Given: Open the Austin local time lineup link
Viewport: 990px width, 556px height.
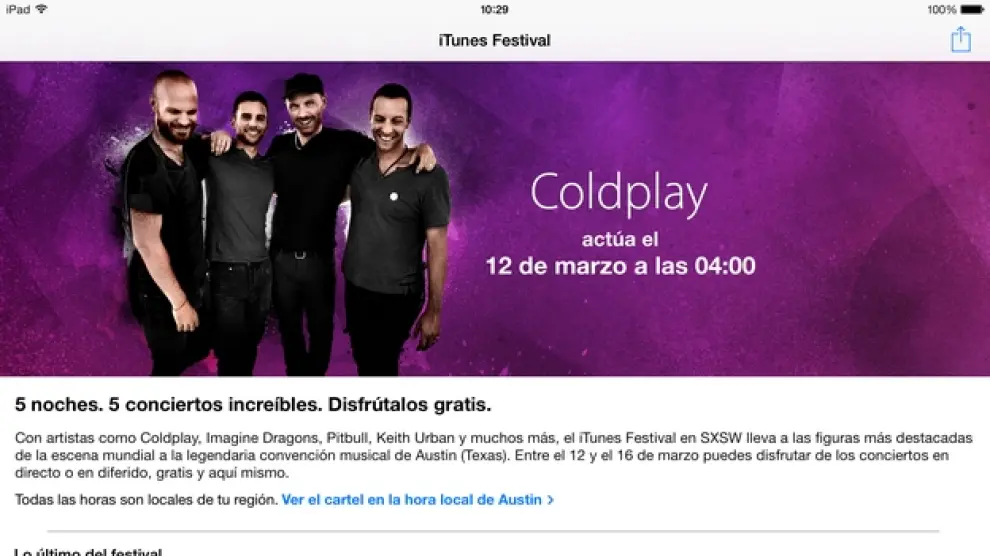Looking at the screenshot, I should pos(412,499).
